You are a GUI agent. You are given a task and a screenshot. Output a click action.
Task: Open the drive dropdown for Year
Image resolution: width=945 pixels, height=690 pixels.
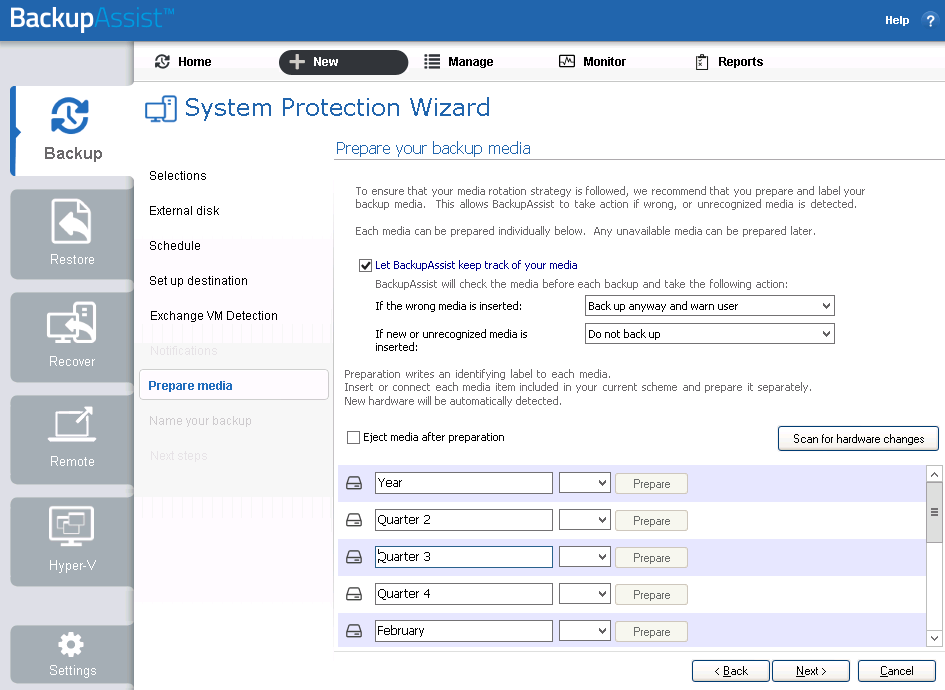[585, 483]
